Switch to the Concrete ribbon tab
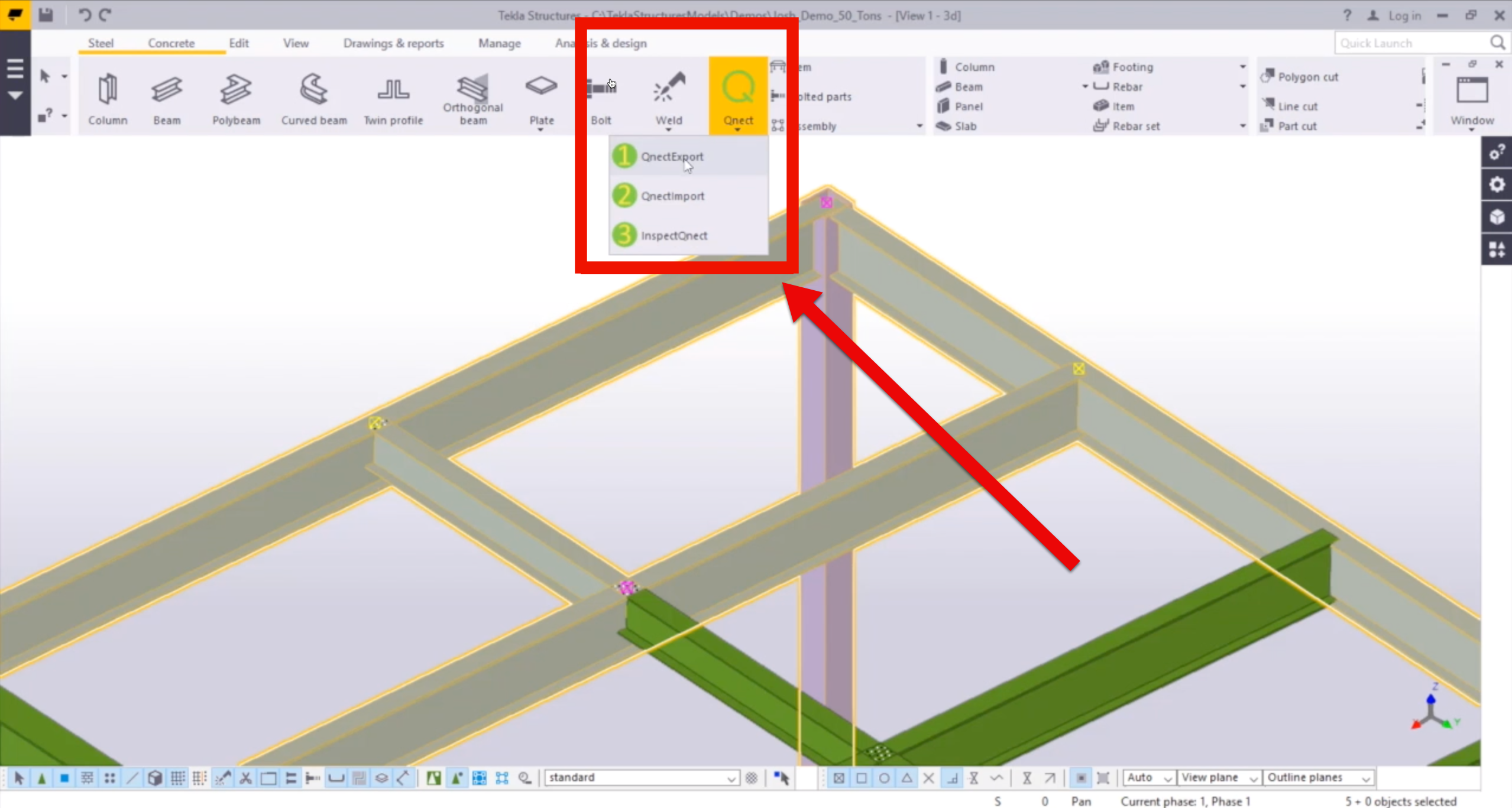The height and width of the screenshot is (808, 1512). [171, 43]
